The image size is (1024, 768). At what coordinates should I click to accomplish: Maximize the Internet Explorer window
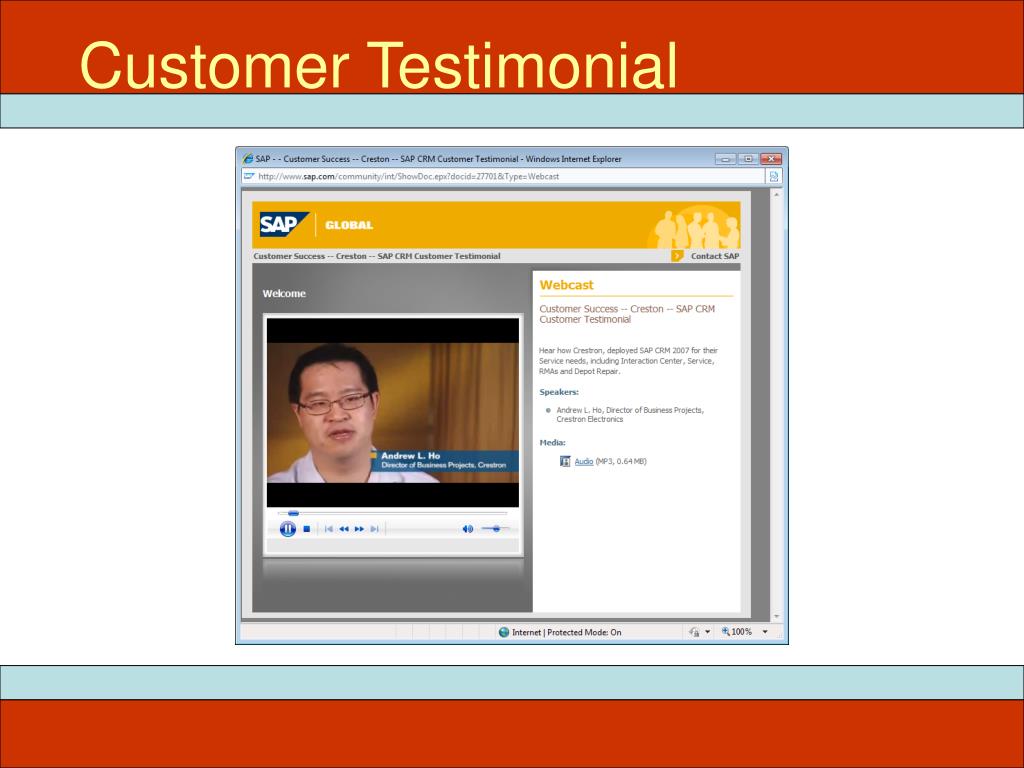tap(748, 159)
